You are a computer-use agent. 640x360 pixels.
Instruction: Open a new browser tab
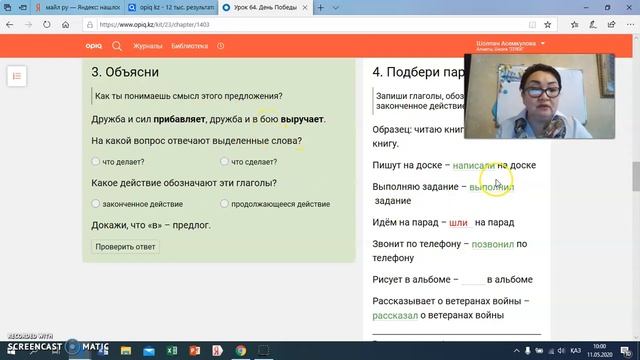(321, 7)
